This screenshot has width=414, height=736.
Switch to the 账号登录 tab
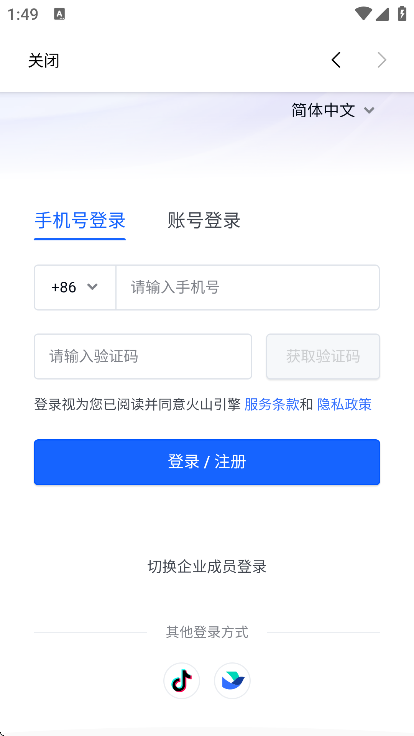click(204, 220)
